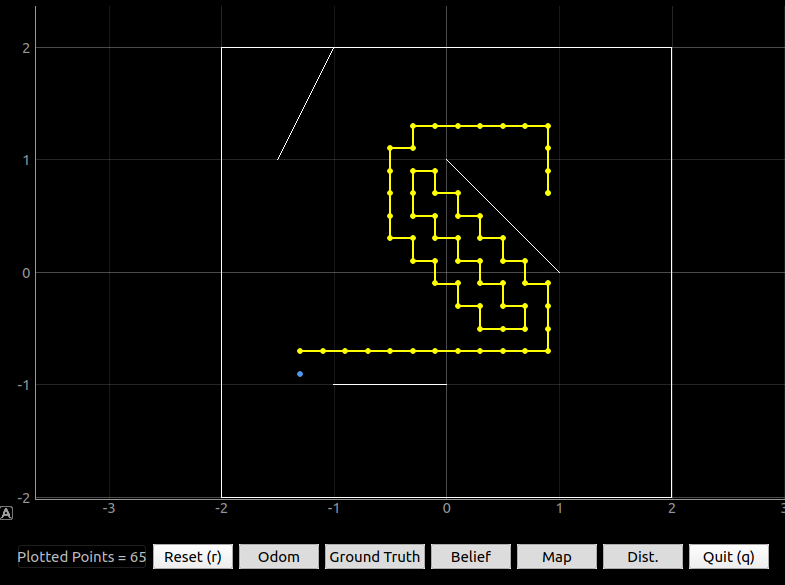
Task: Toggle the Ground Truth plot
Action: tap(374, 557)
